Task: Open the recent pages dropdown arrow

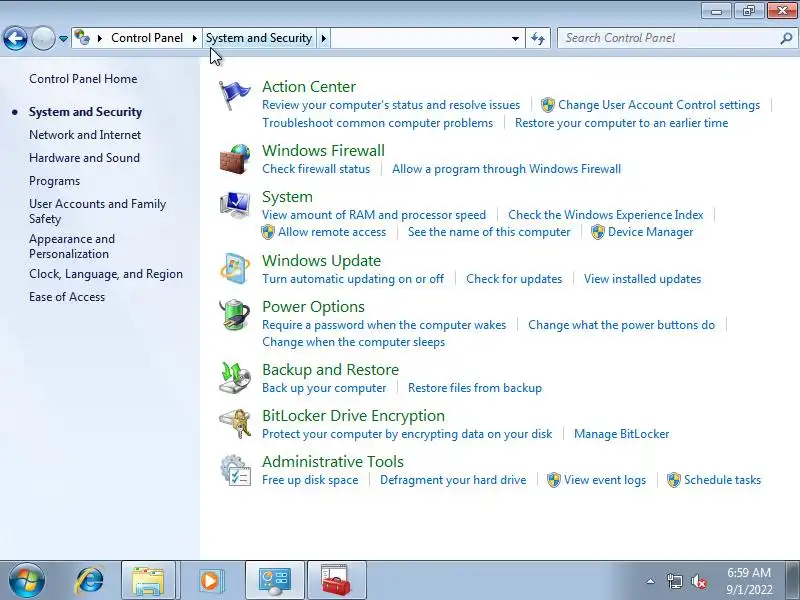Action: click(x=63, y=39)
